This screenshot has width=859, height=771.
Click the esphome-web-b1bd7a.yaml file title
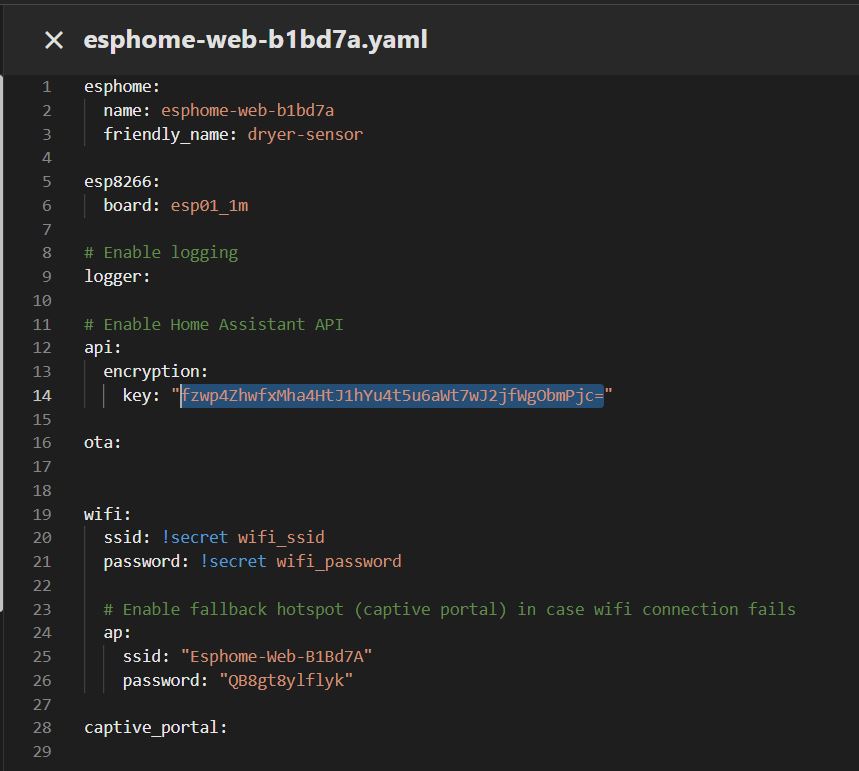[x=255, y=40]
